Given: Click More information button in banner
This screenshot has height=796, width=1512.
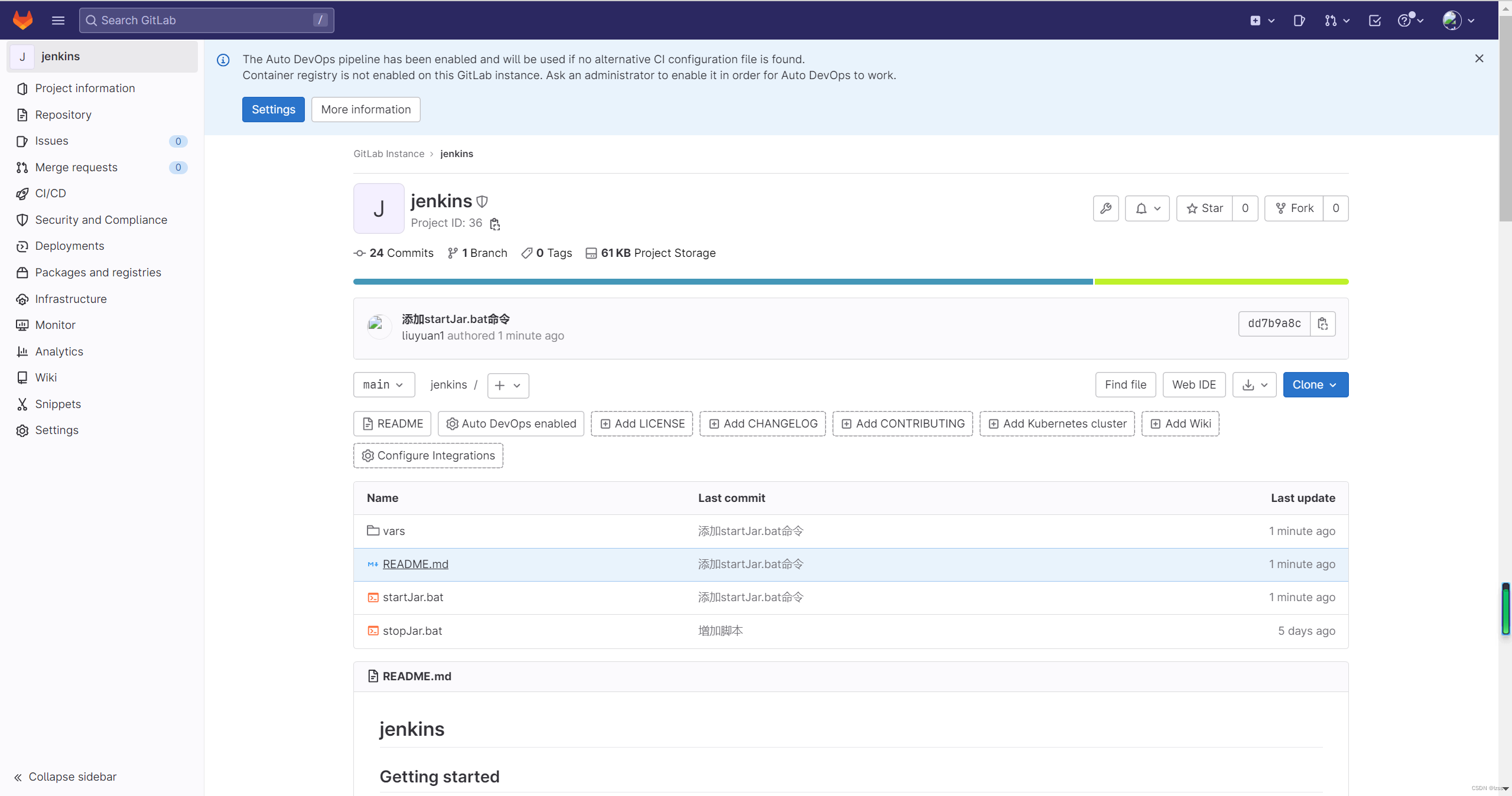Looking at the screenshot, I should point(365,109).
